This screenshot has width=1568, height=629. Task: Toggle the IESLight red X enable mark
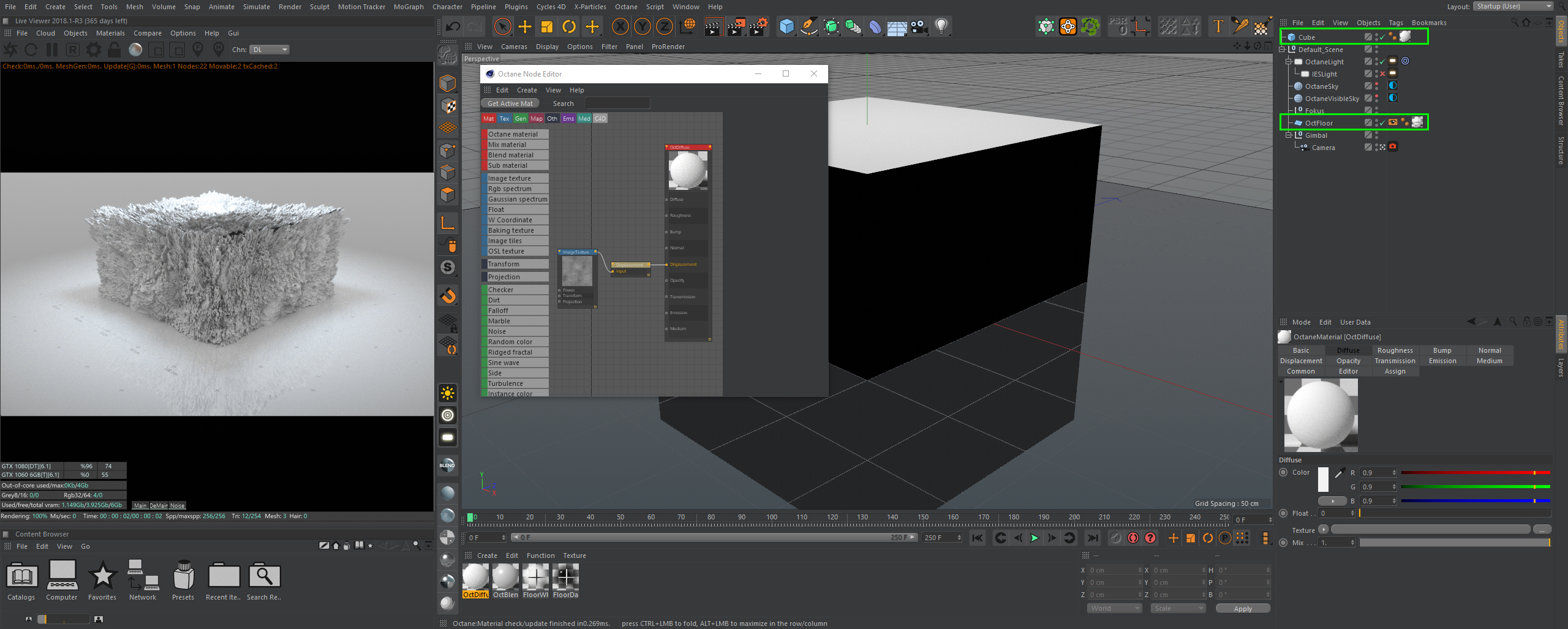pyautogui.click(x=1382, y=74)
